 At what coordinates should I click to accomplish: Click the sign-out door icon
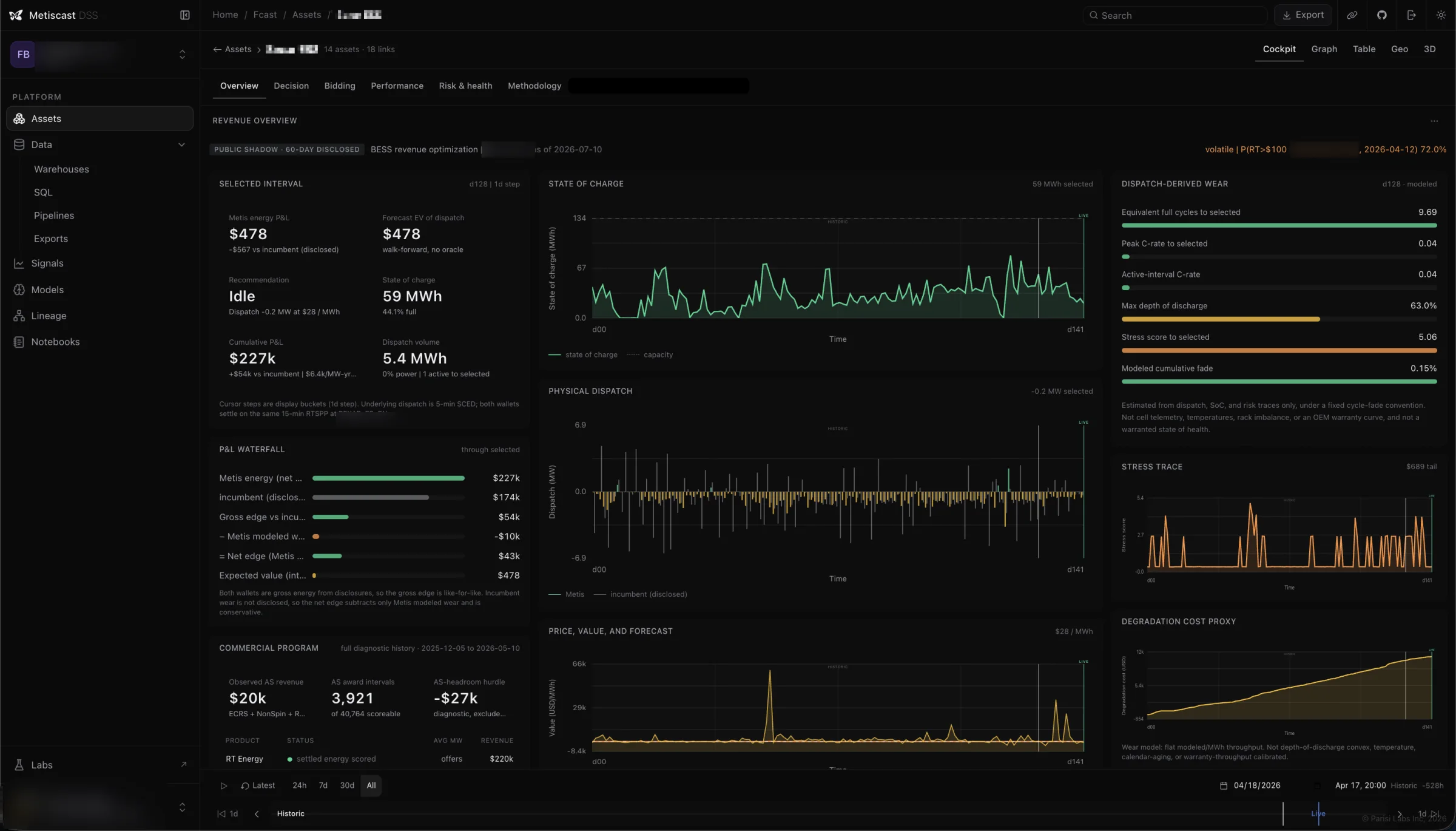pos(1411,15)
